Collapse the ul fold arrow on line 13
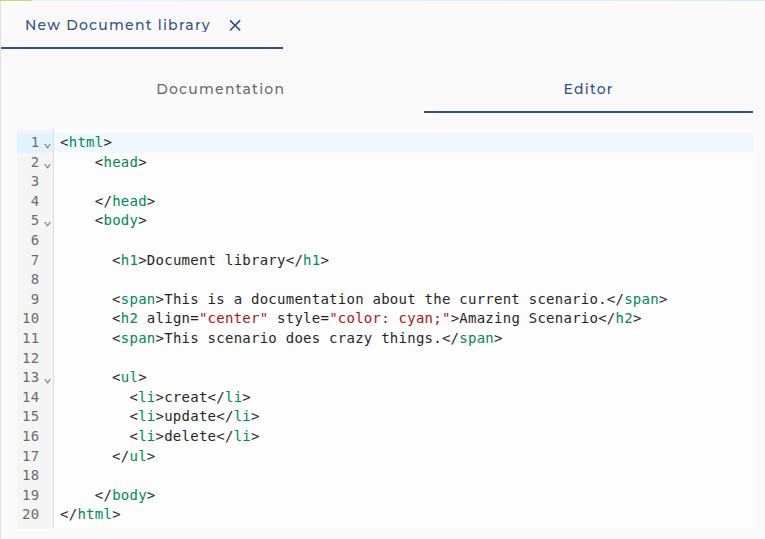Viewport: 765px width, 539px height. (47, 380)
